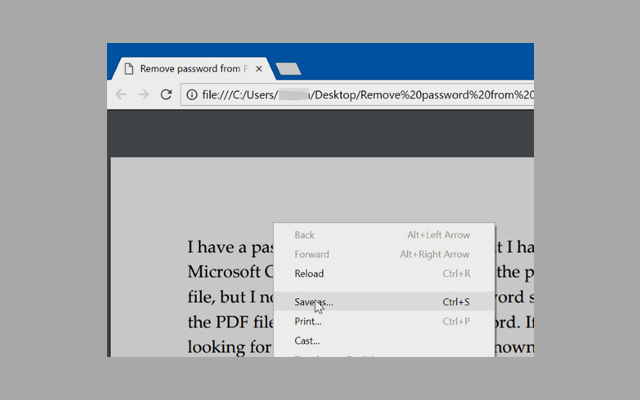This screenshot has height=400, width=640.
Task: Choose Cast... in the context menu
Action: point(306,341)
